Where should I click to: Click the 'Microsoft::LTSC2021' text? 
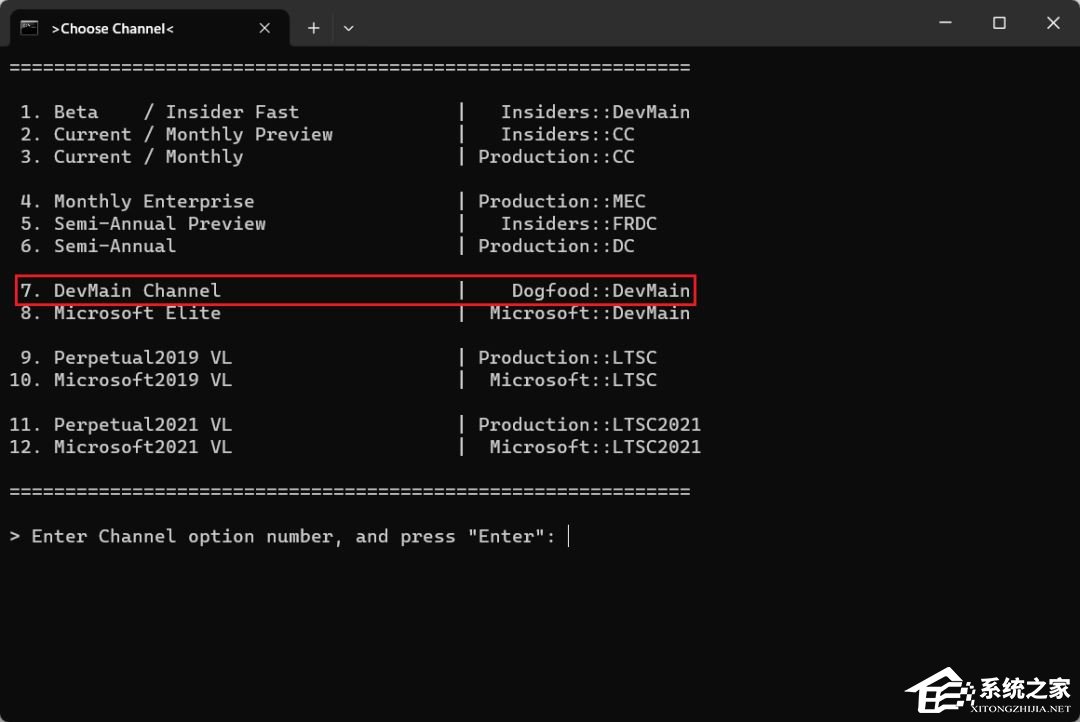[595, 447]
